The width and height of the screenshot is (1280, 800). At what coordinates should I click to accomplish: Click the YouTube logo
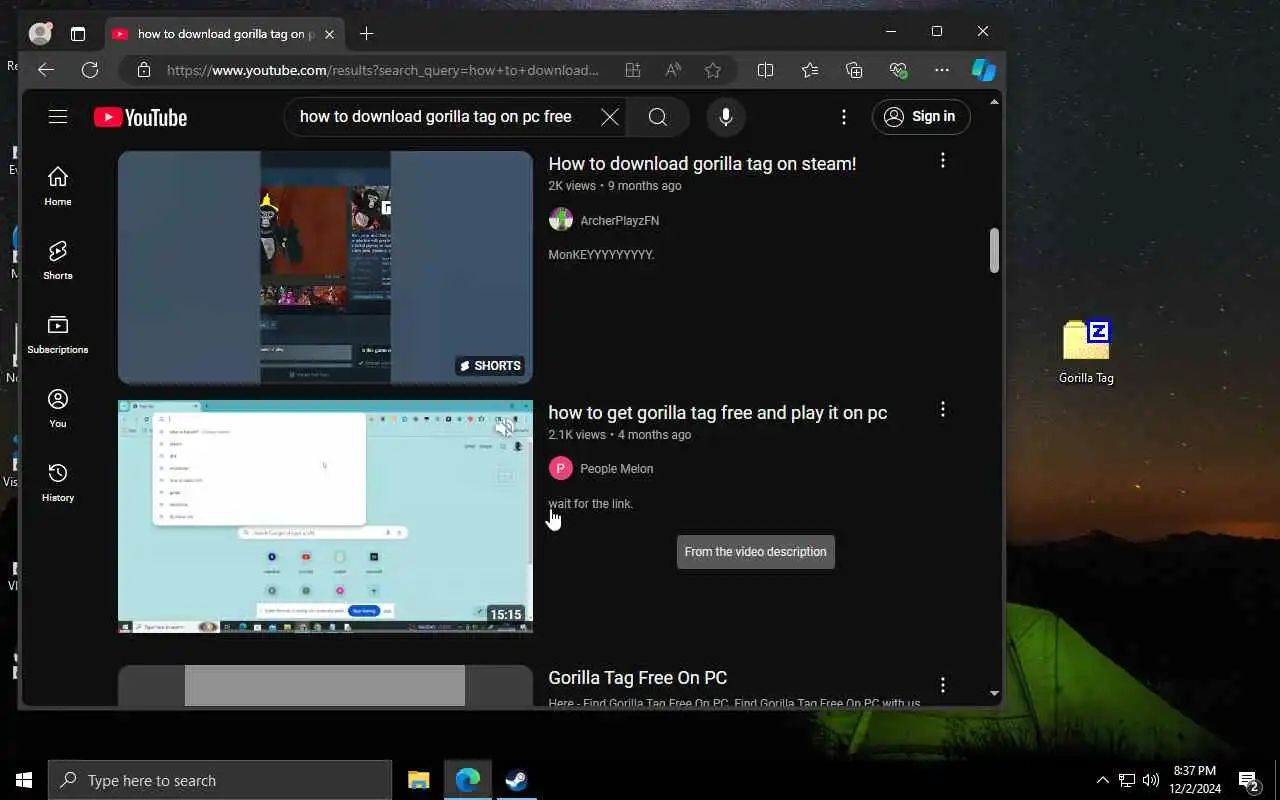[x=140, y=117]
